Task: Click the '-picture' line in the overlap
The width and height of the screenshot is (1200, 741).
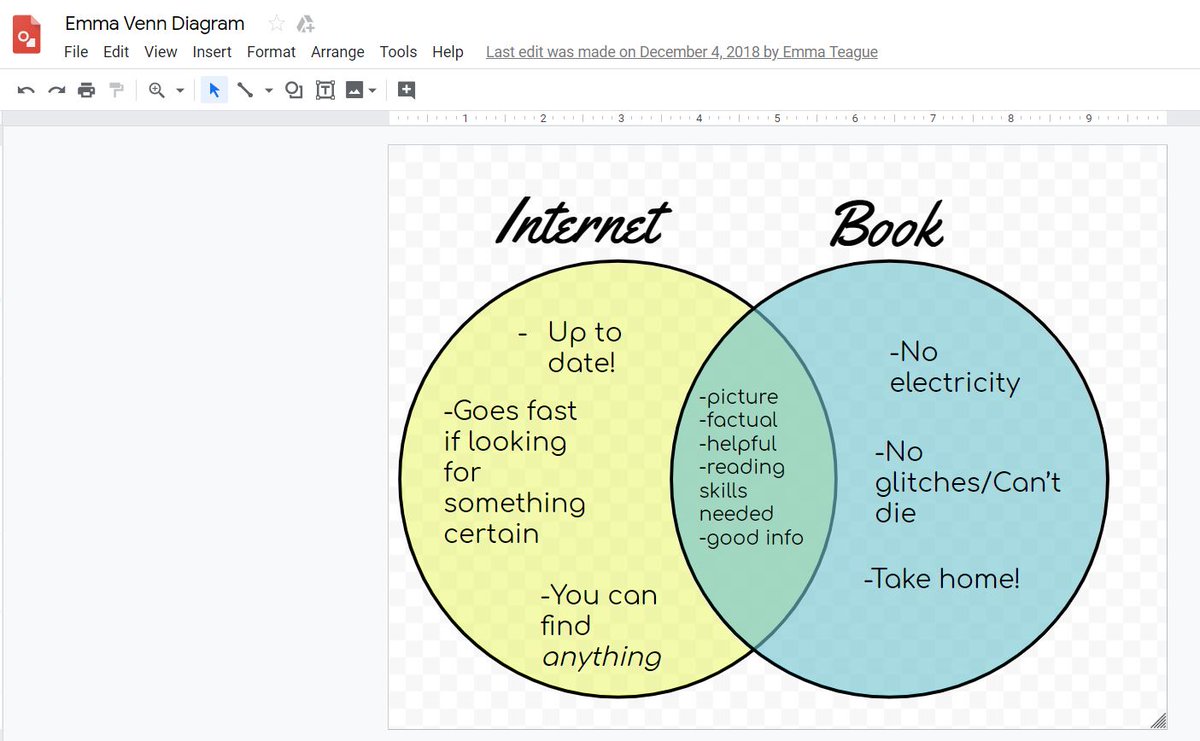Action: tap(738, 397)
